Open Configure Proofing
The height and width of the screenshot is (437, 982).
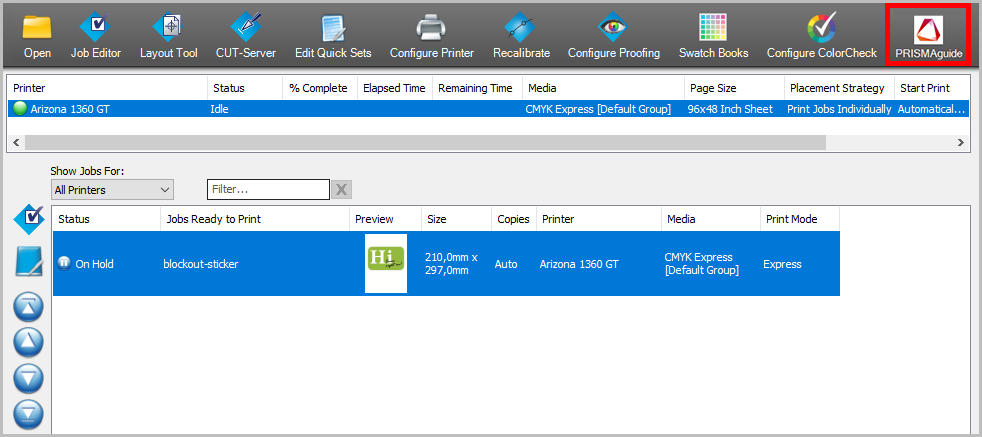tap(613, 34)
